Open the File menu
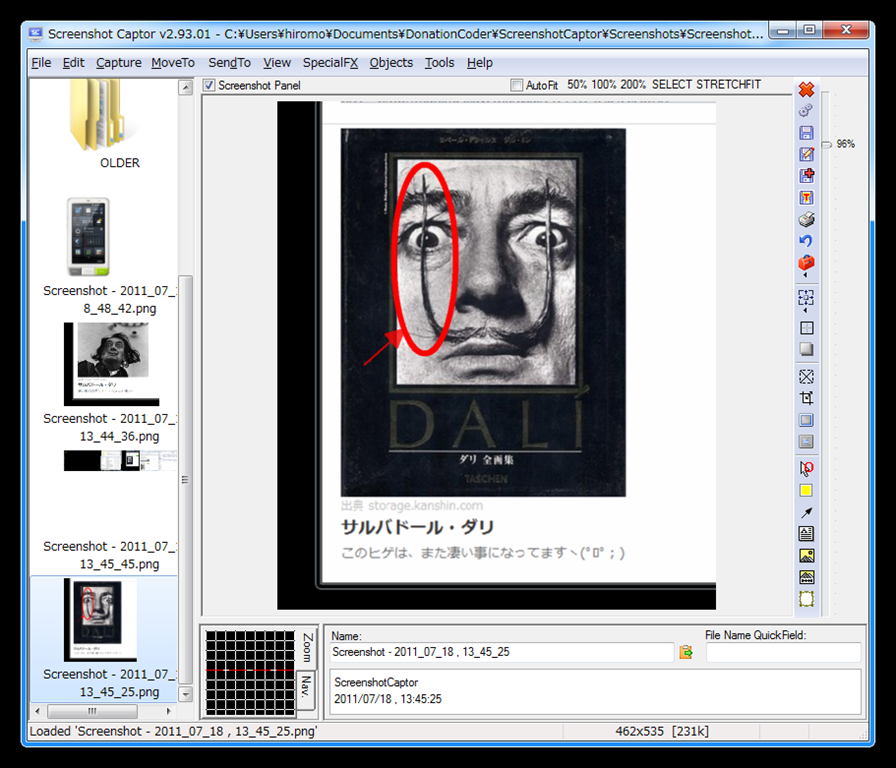The width and height of the screenshot is (896, 768). pos(41,63)
